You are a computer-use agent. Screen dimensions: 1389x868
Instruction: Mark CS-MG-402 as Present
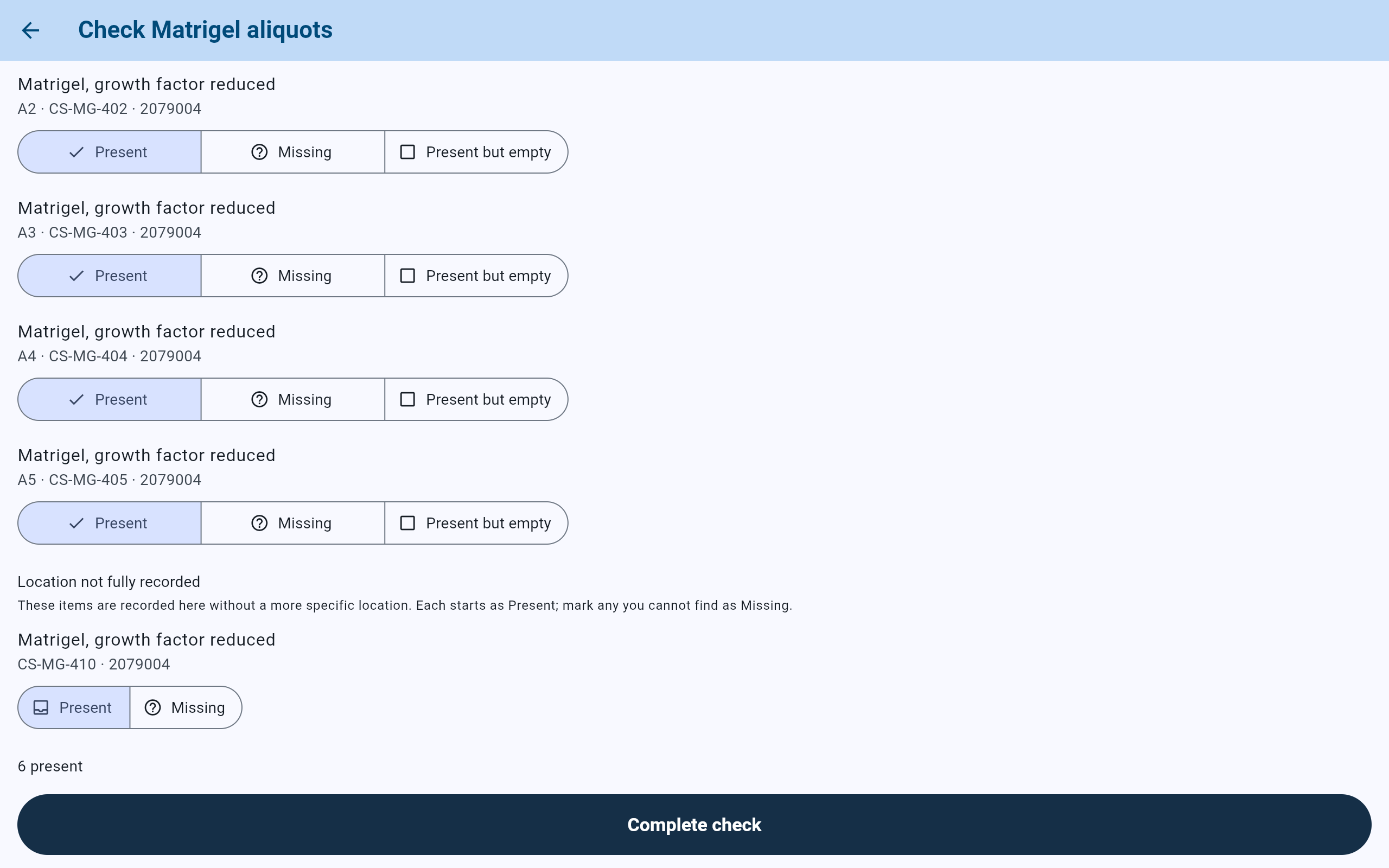[x=110, y=152]
